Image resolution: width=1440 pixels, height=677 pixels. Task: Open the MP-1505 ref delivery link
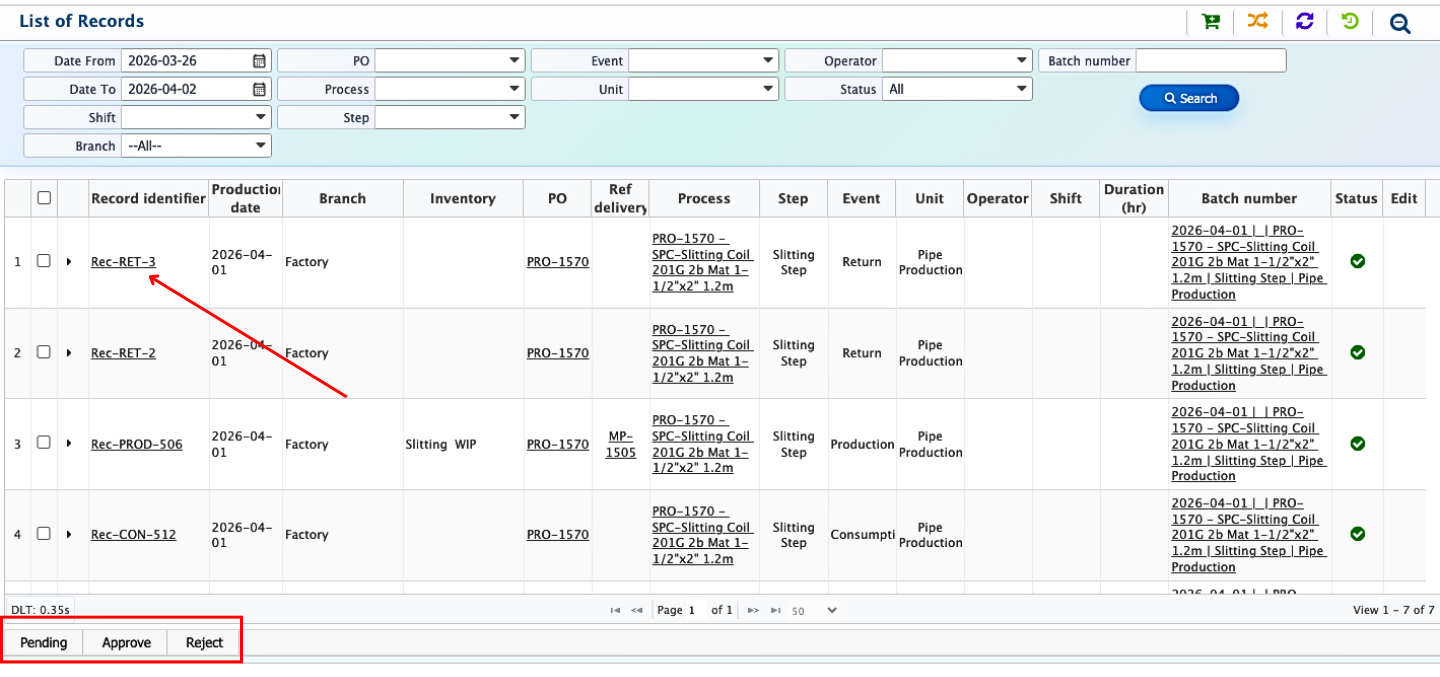point(620,444)
